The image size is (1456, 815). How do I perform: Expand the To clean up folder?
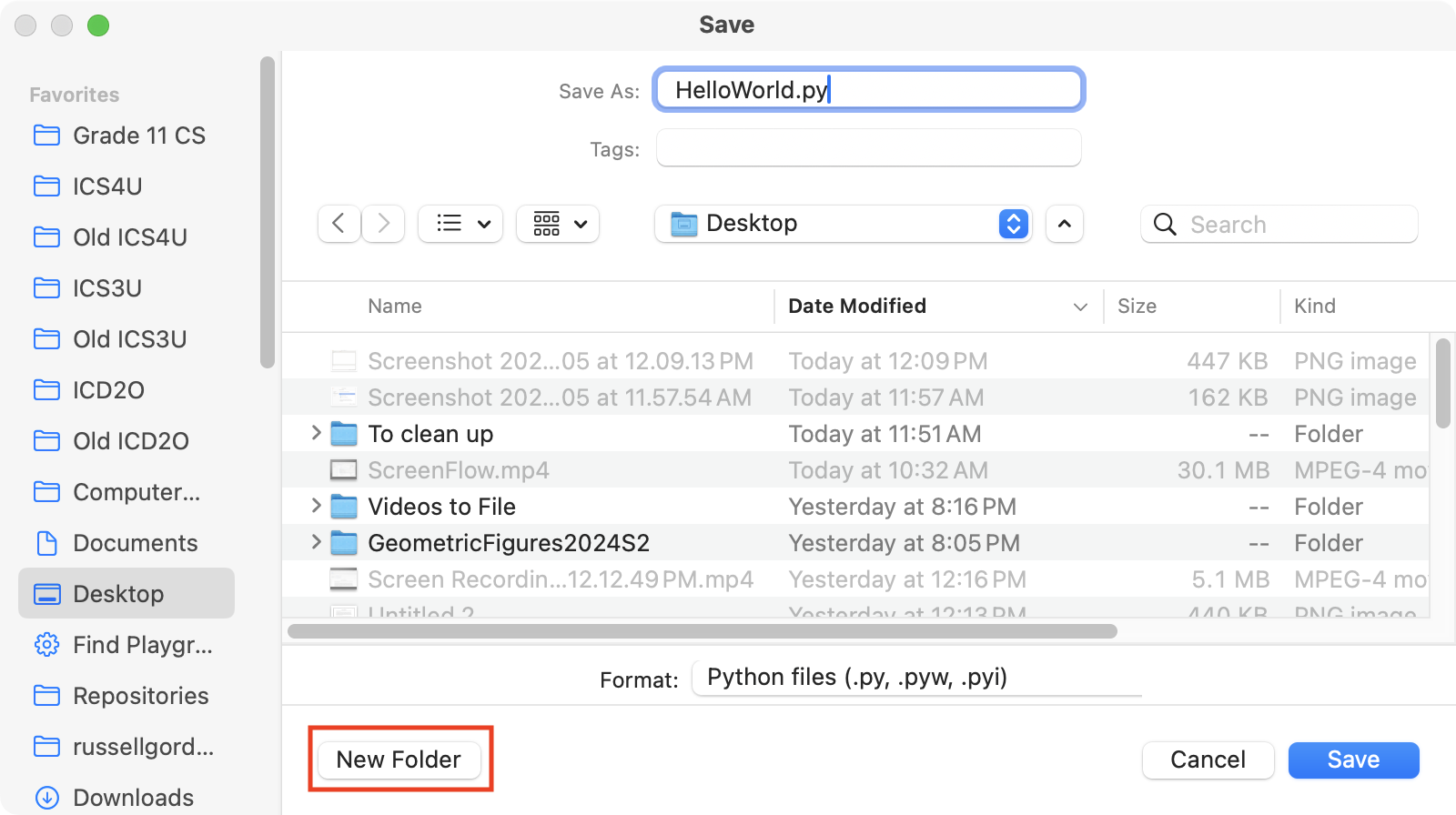[316, 433]
